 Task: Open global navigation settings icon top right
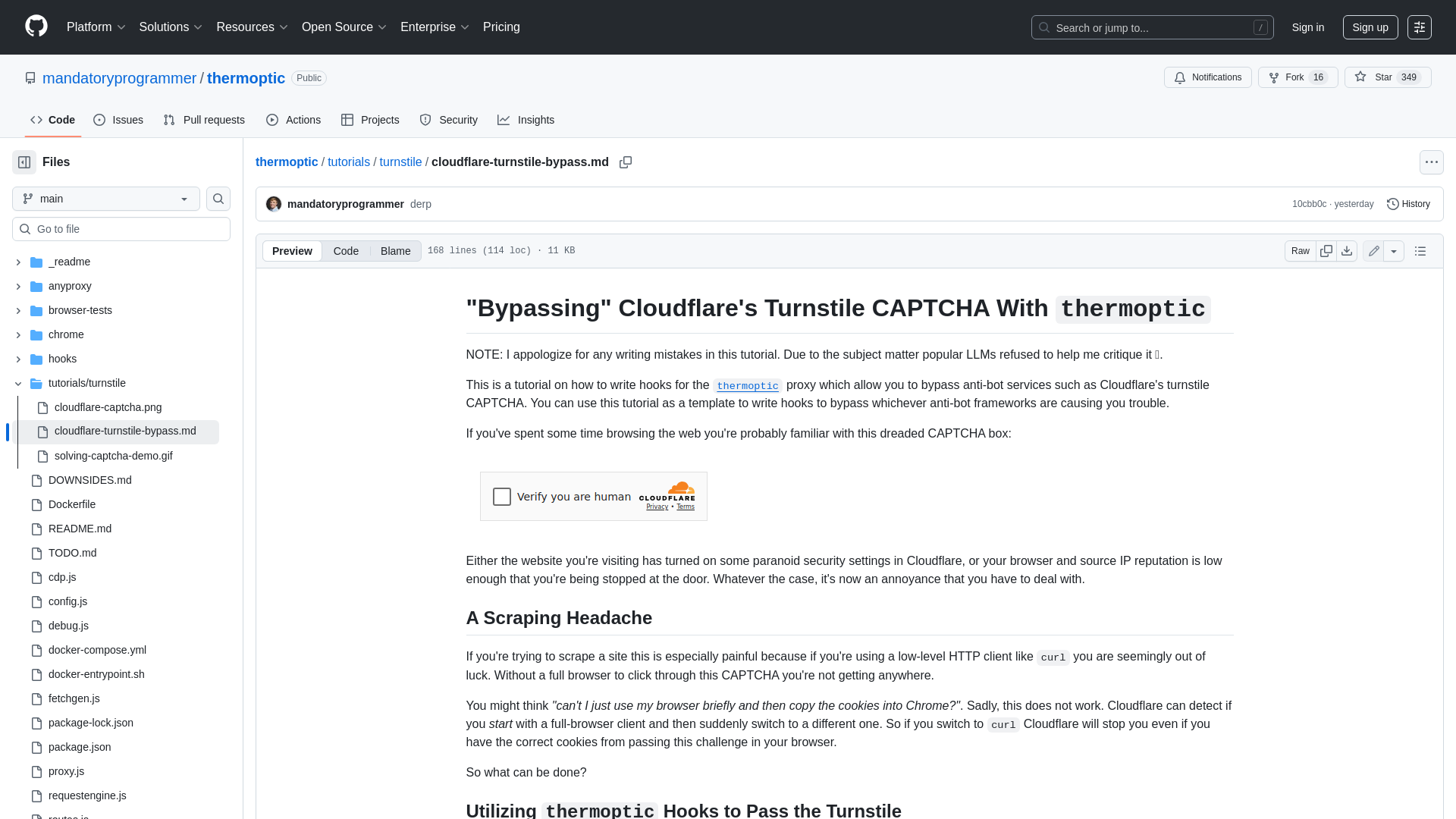pos(1419,27)
